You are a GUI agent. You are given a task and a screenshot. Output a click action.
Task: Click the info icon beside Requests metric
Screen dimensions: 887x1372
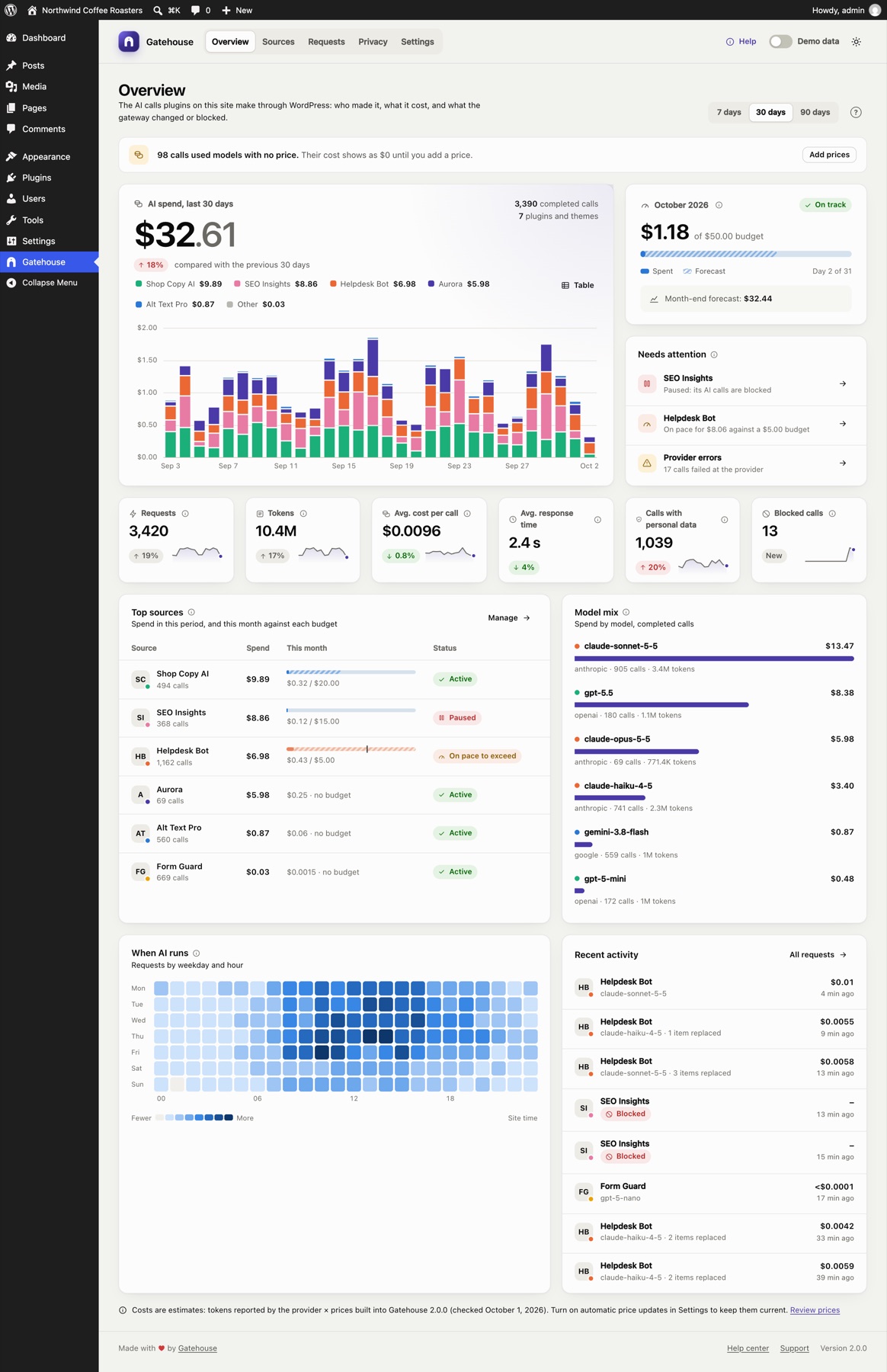point(185,514)
